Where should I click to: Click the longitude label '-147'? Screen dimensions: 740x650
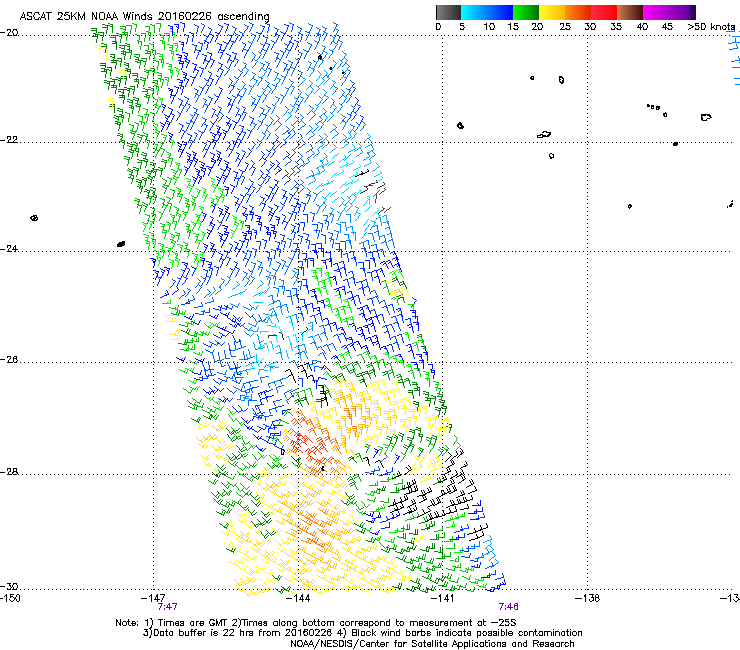click(153, 598)
